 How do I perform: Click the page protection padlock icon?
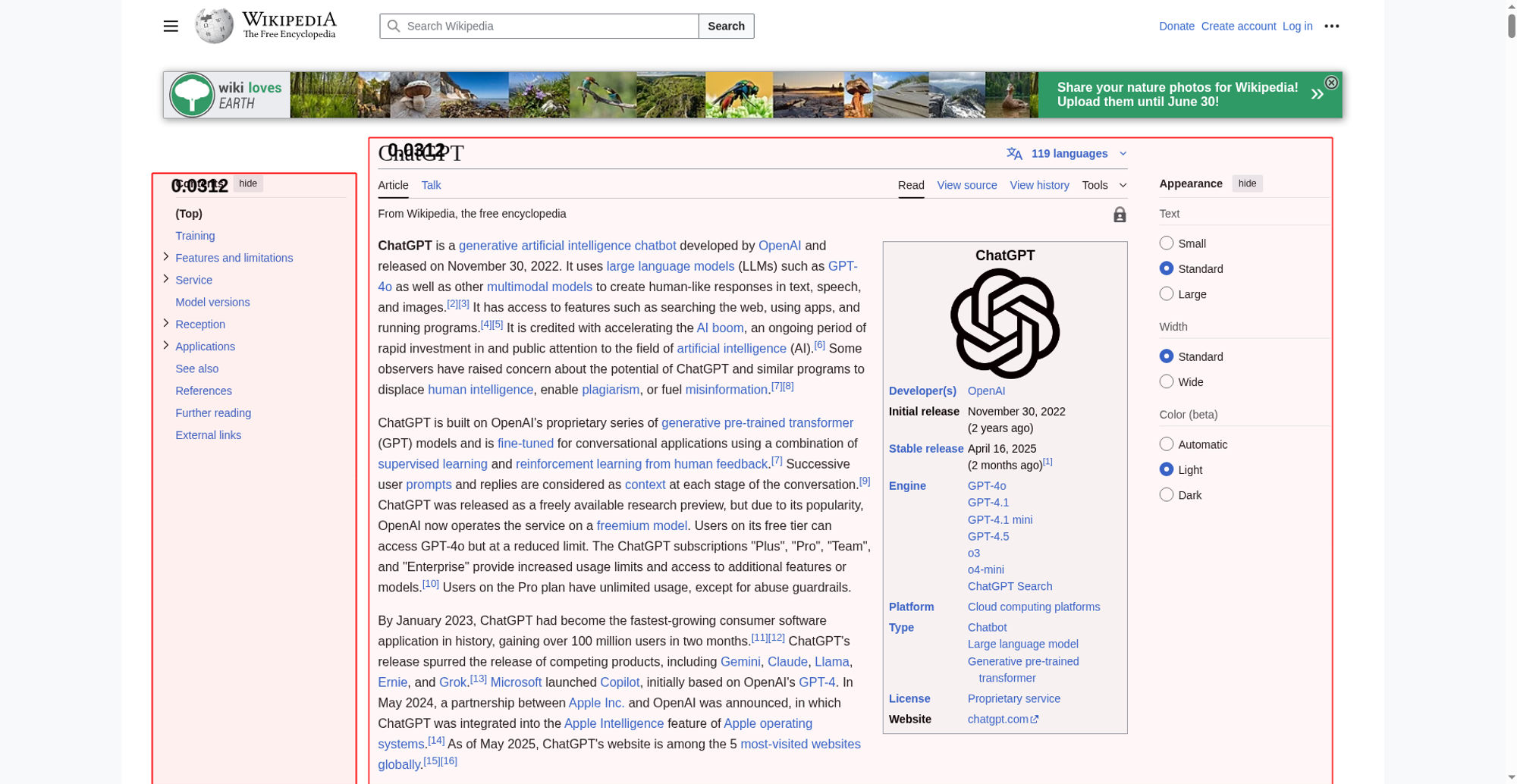tap(1120, 215)
